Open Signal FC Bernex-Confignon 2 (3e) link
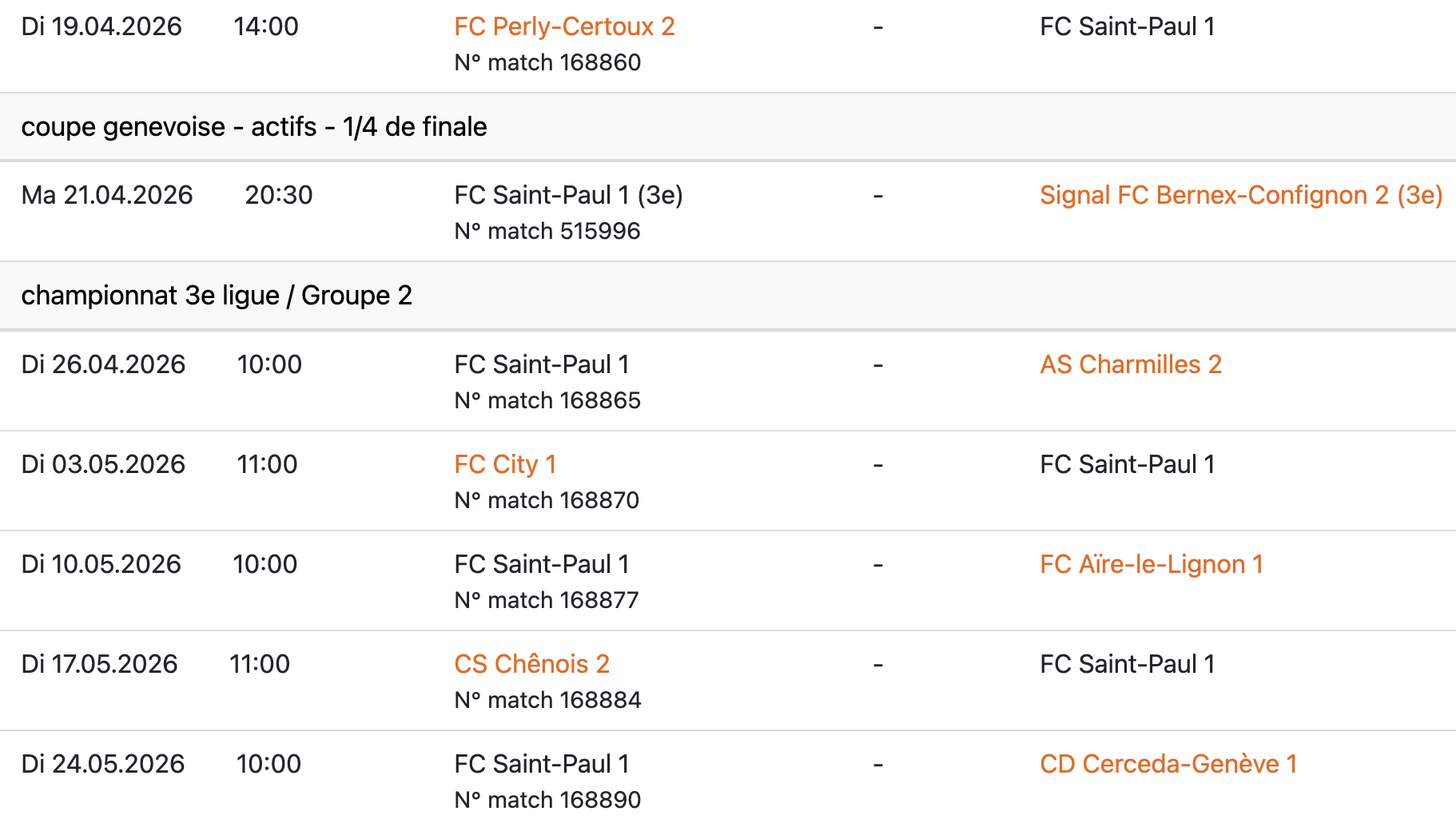This screenshot has width=1456, height=823. pos(1240,196)
